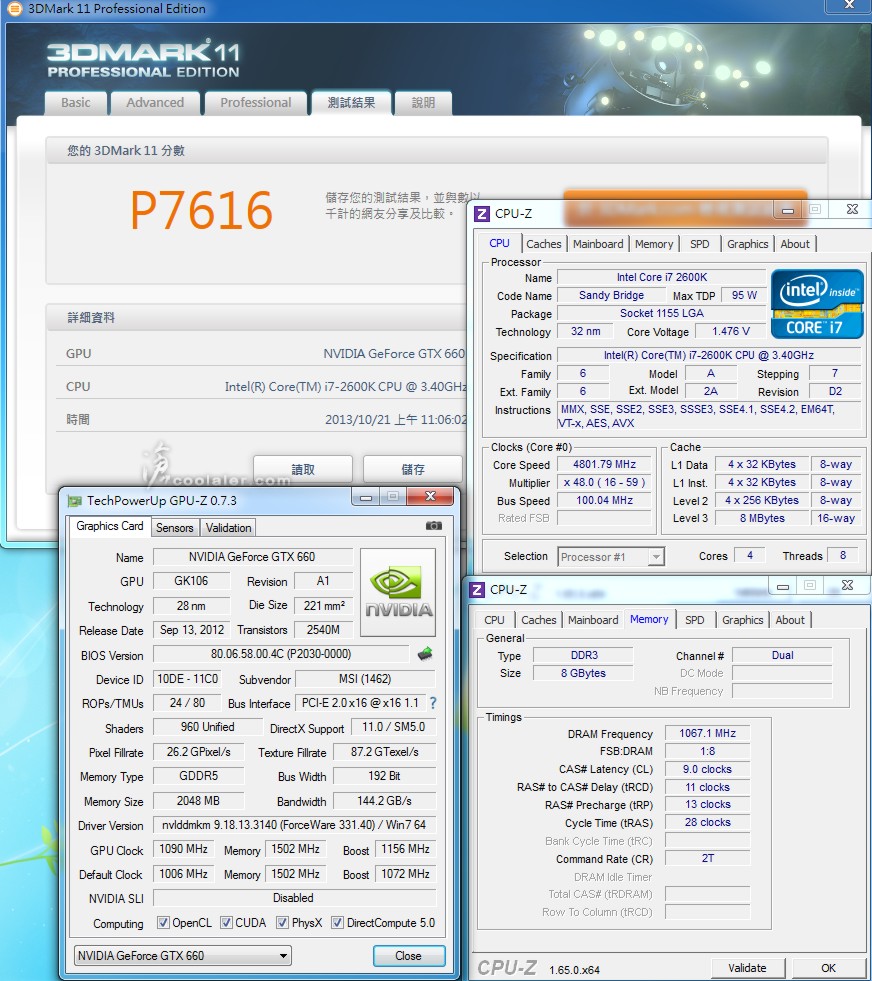Open Graphics tab in lower CPU-Z window

click(742, 620)
